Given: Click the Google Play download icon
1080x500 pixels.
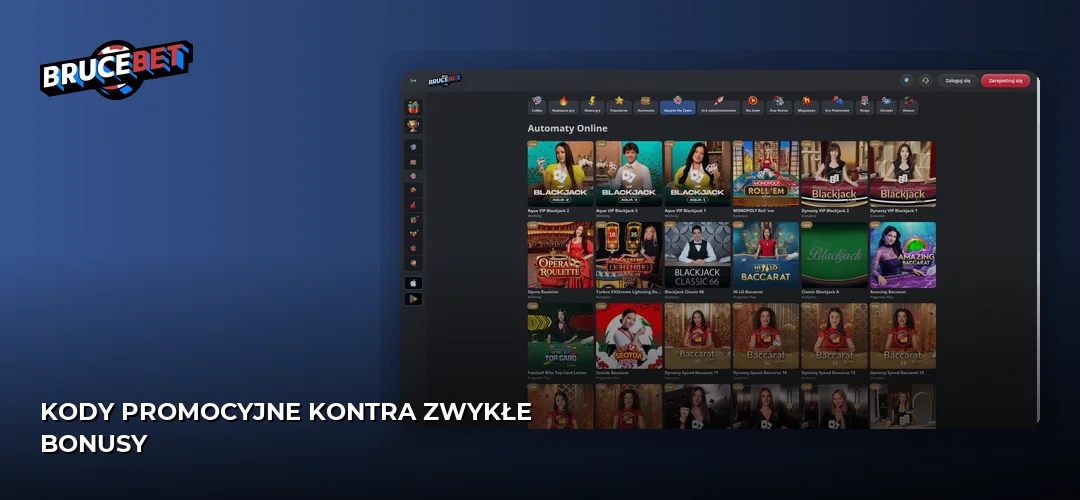Looking at the screenshot, I should point(413,299).
